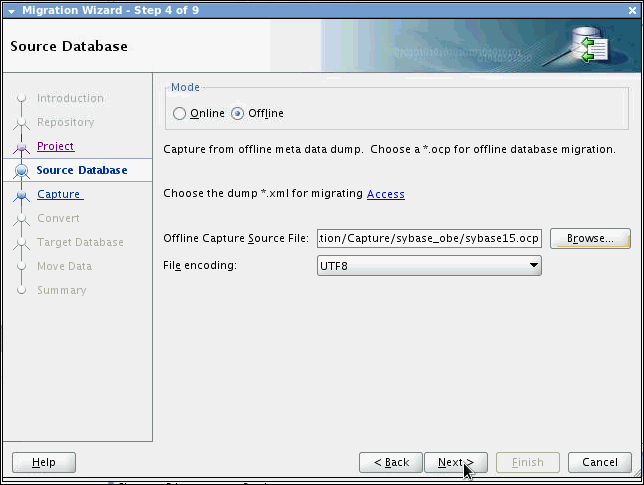The width and height of the screenshot is (644, 485).
Task: Click the Source Database step node icon
Action: (21, 171)
